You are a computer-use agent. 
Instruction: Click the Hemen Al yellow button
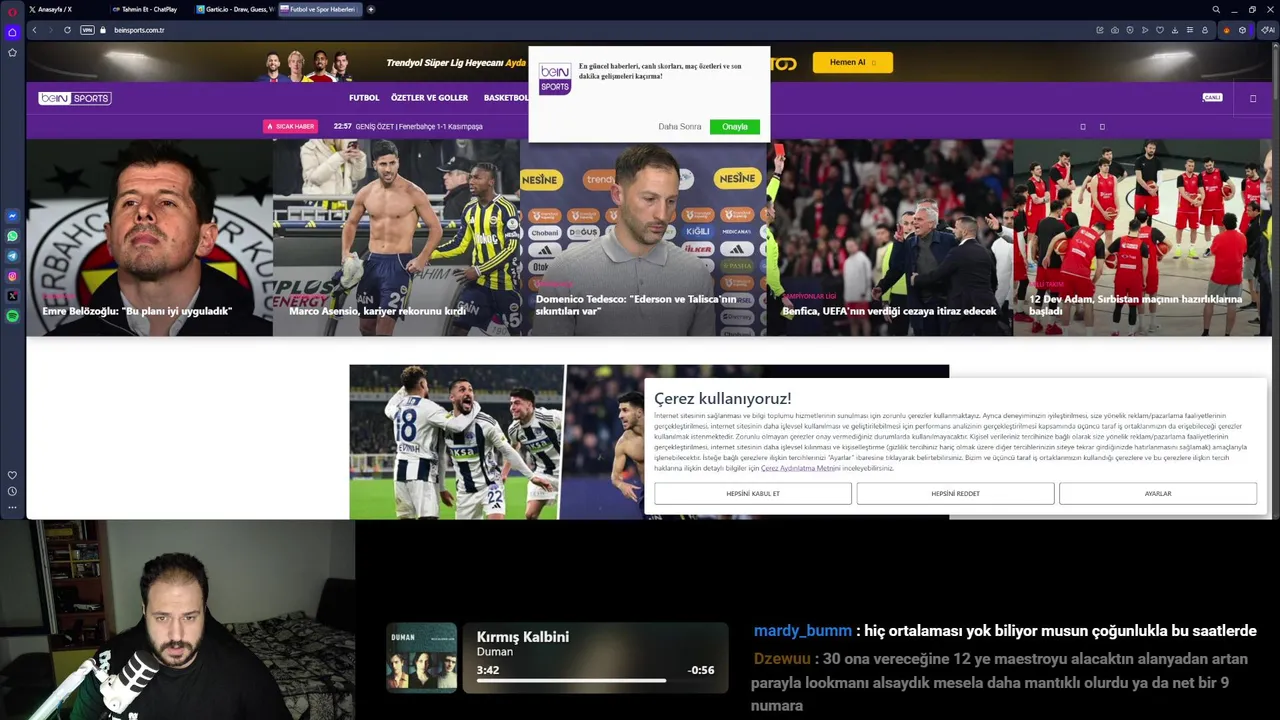[852, 62]
